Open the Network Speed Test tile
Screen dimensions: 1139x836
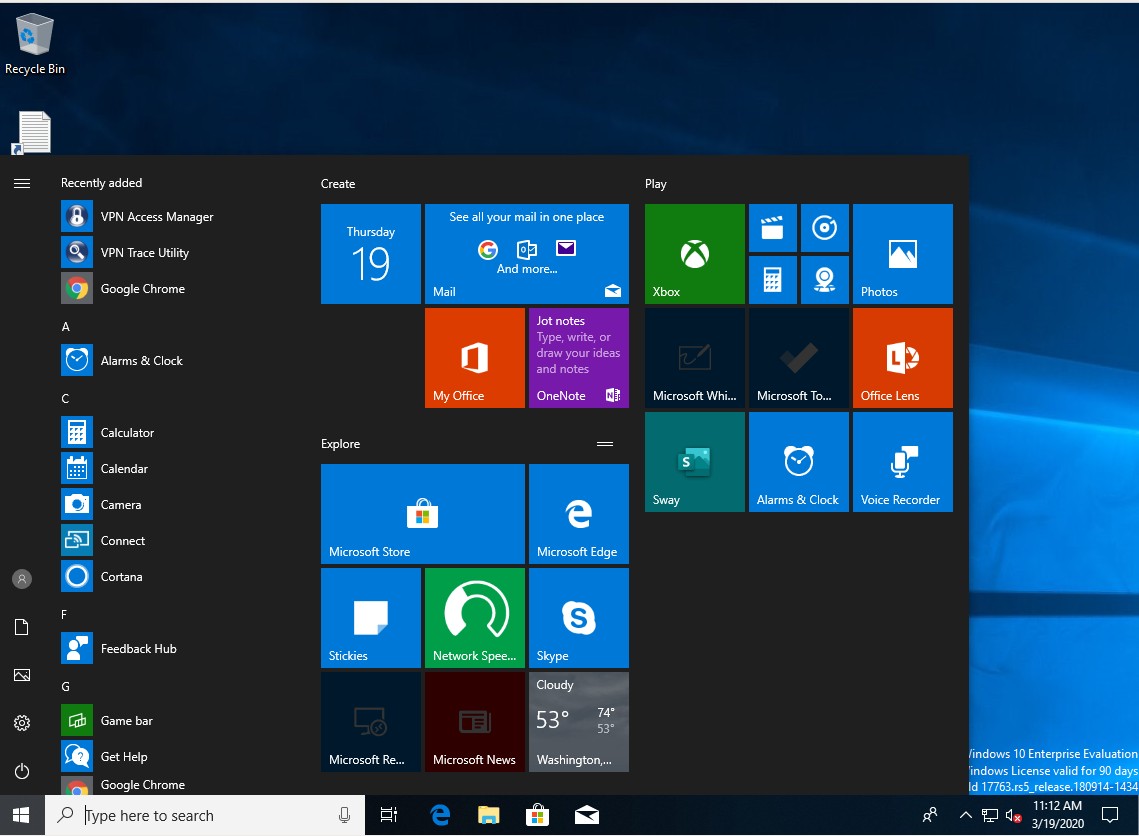click(x=474, y=617)
